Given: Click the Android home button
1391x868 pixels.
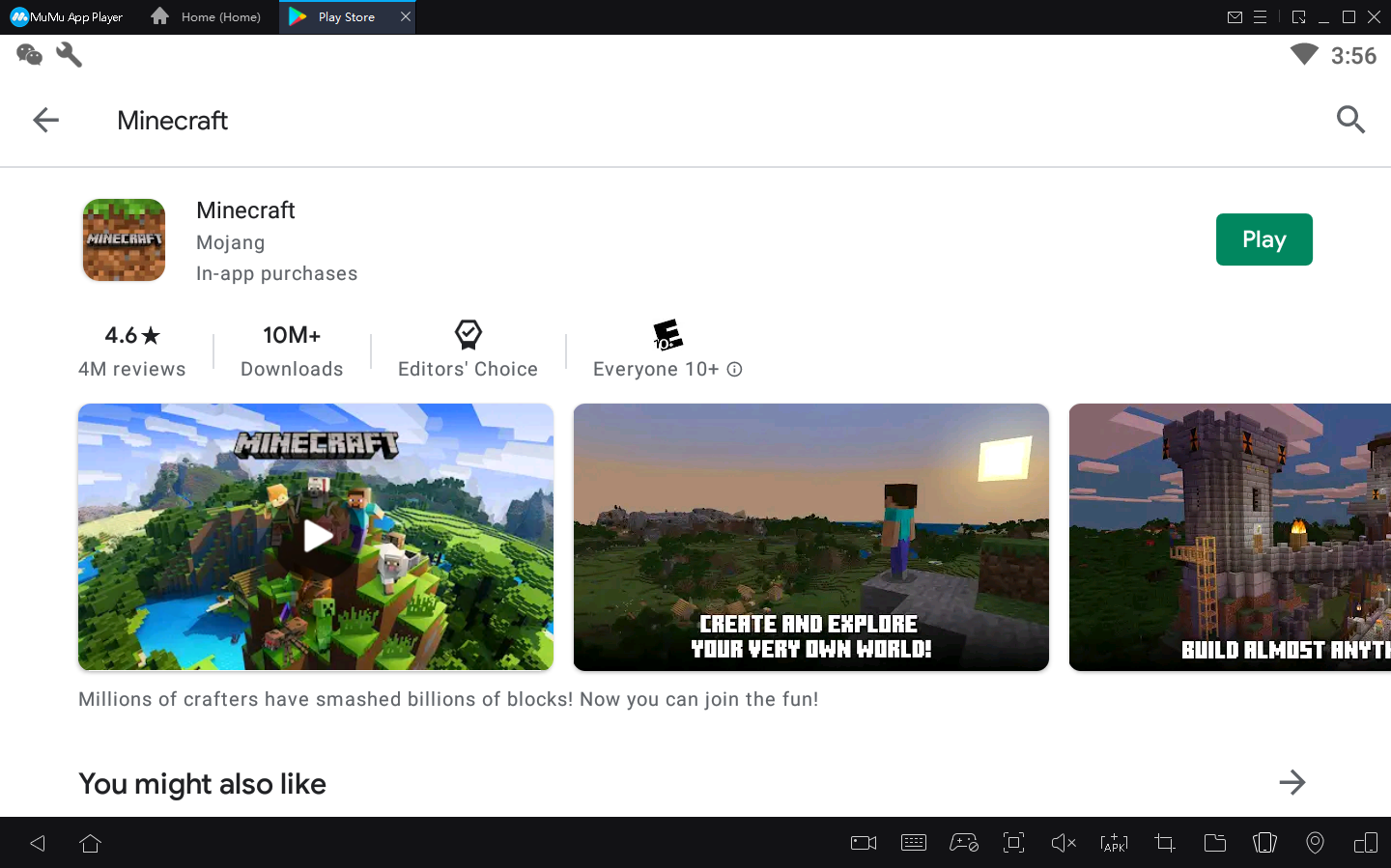Looking at the screenshot, I should tap(91, 843).
